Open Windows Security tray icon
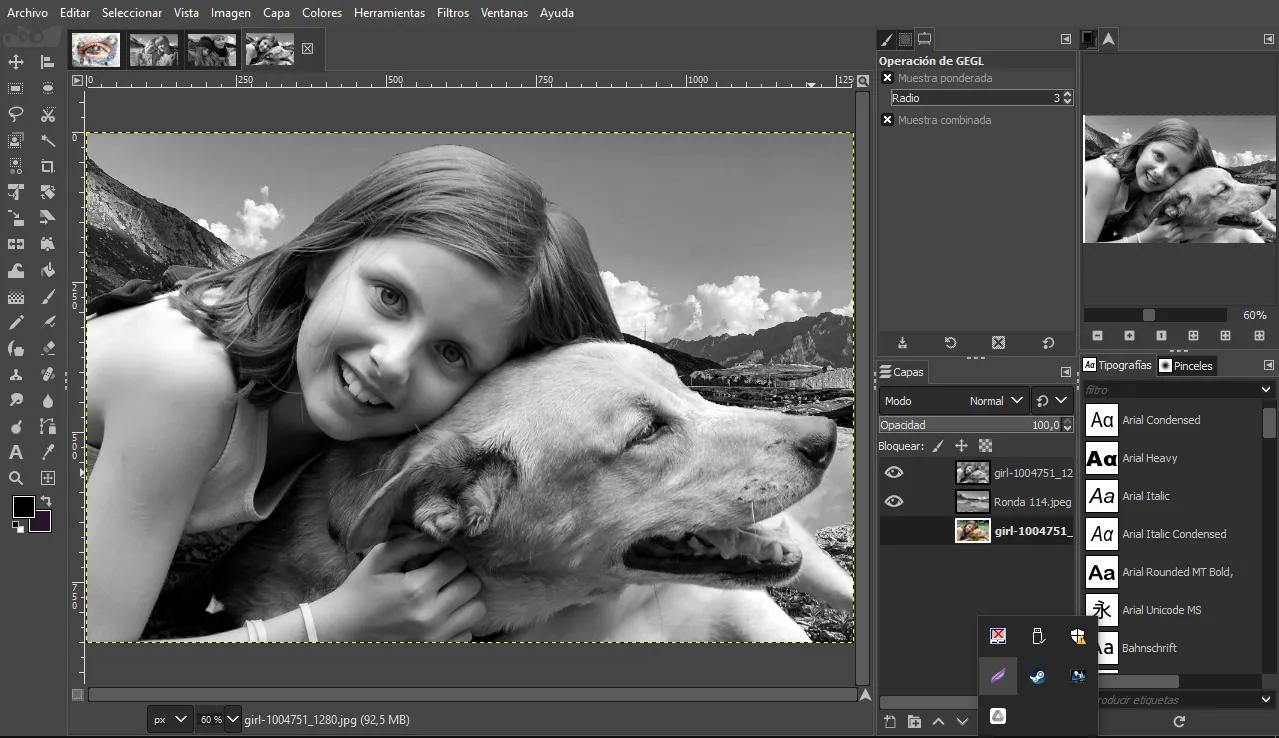The width and height of the screenshot is (1279, 738). 1077,636
